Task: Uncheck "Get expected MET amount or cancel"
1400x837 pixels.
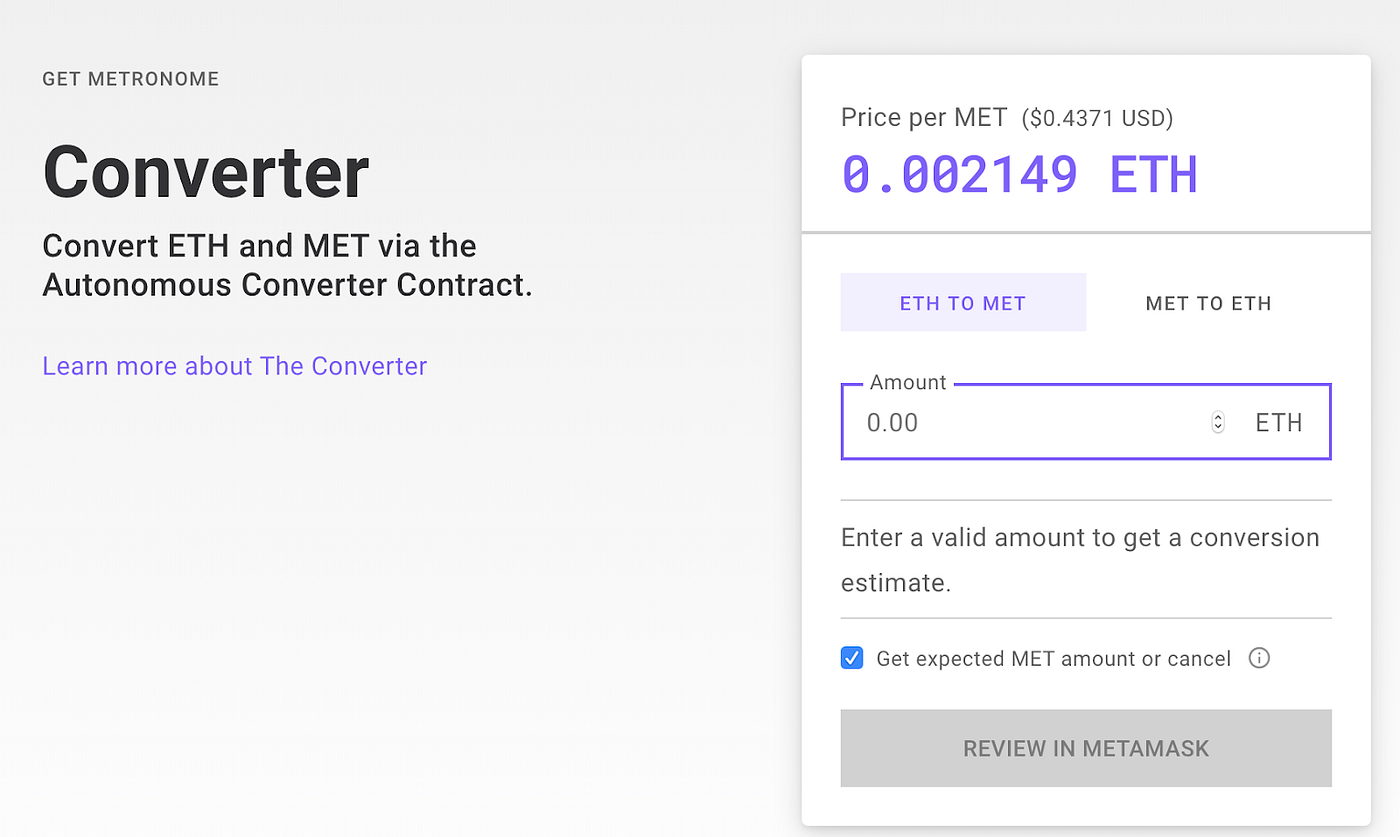Action: click(851, 658)
